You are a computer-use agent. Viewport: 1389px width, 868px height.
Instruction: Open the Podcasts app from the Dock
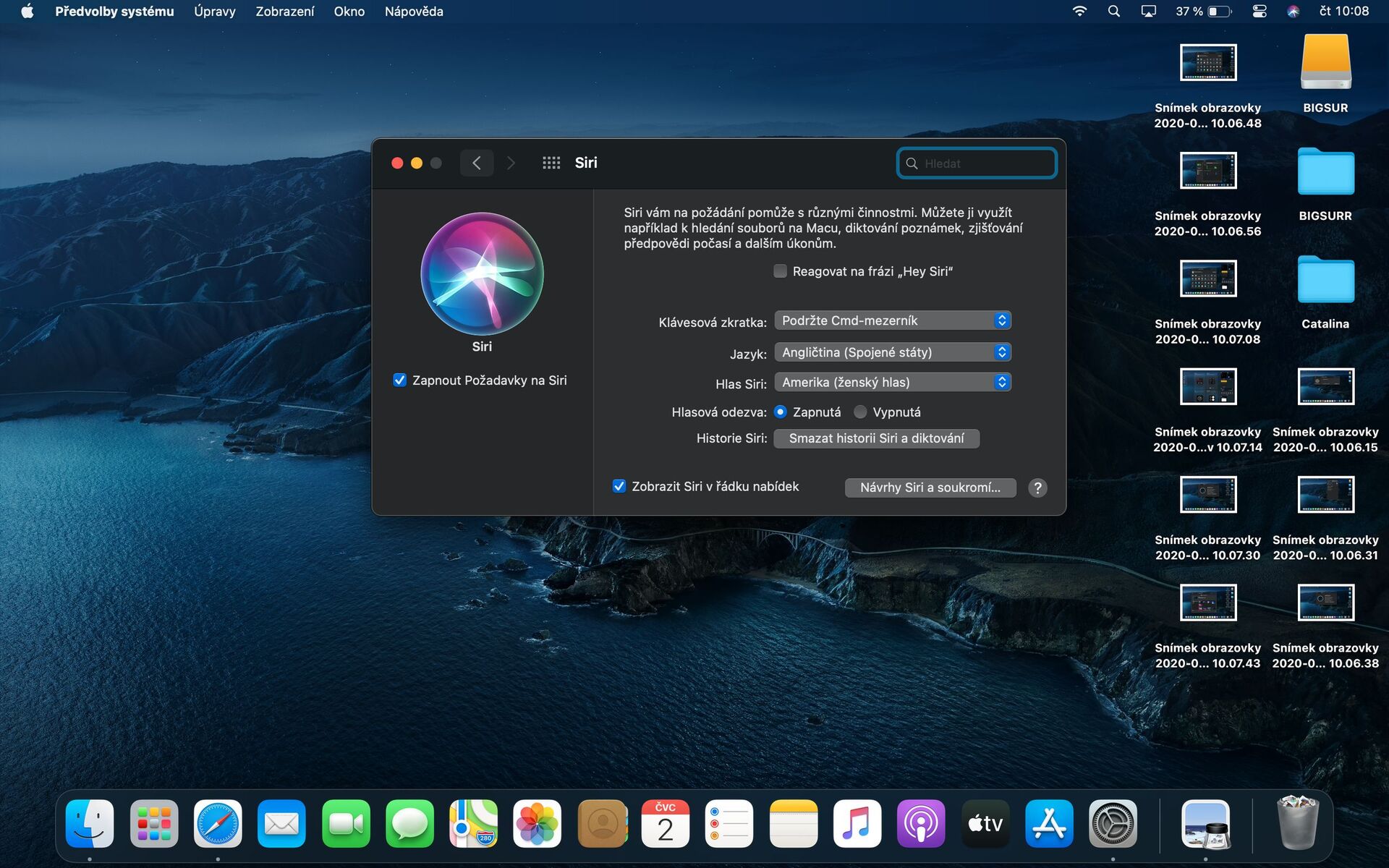920,823
